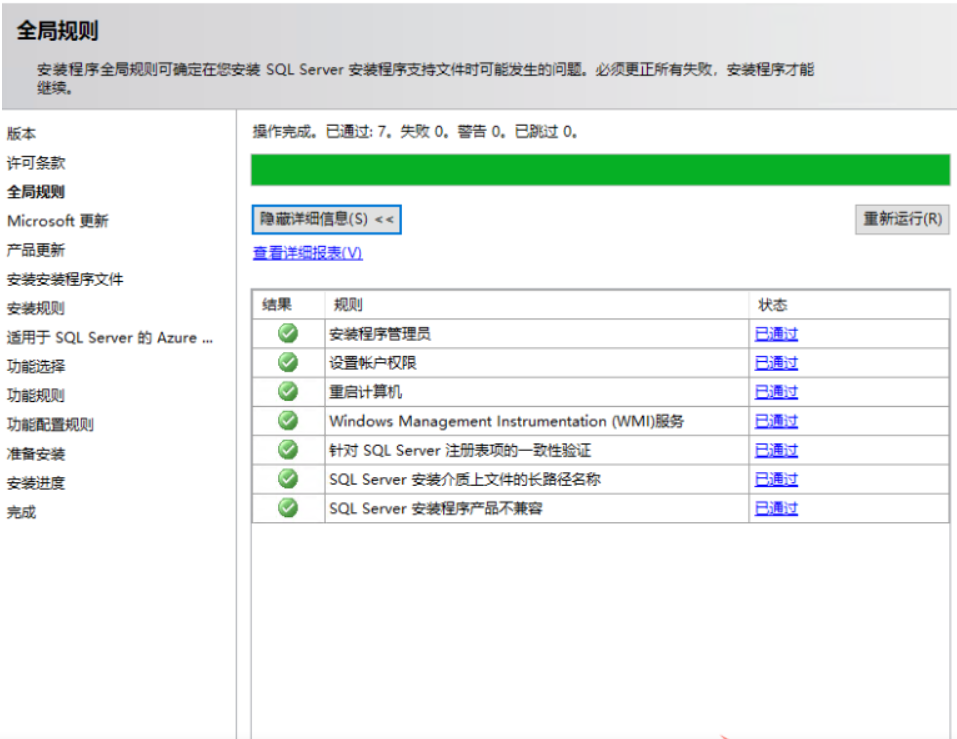The height and width of the screenshot is (739, 957).
Task: Select 准备安装 step in sidebar
Action: pyautogui.click(x=36, y=454)
